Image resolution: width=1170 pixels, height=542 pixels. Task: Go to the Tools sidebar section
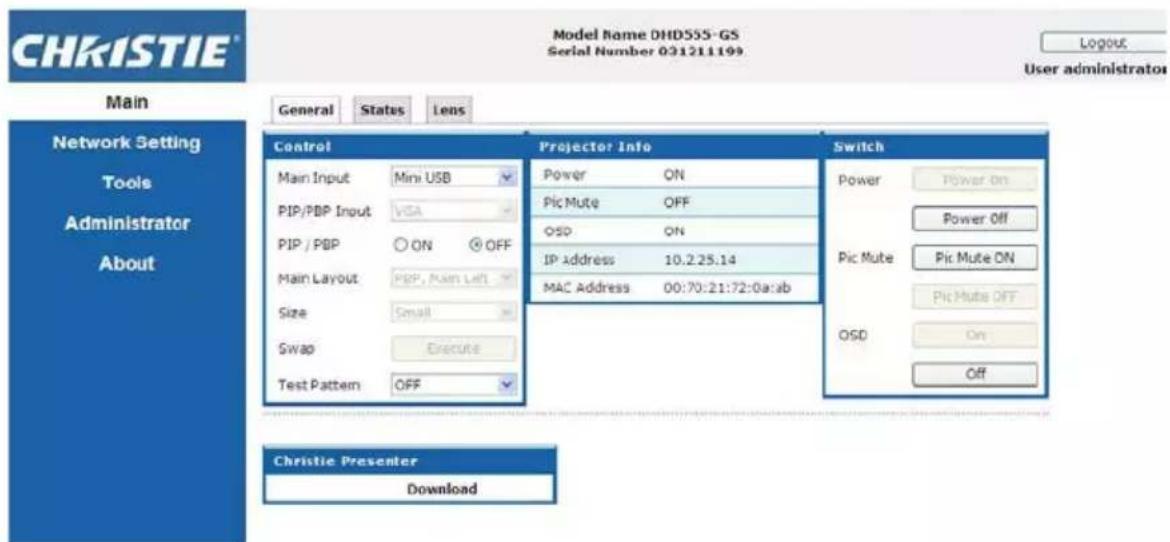tap(125, 182)
